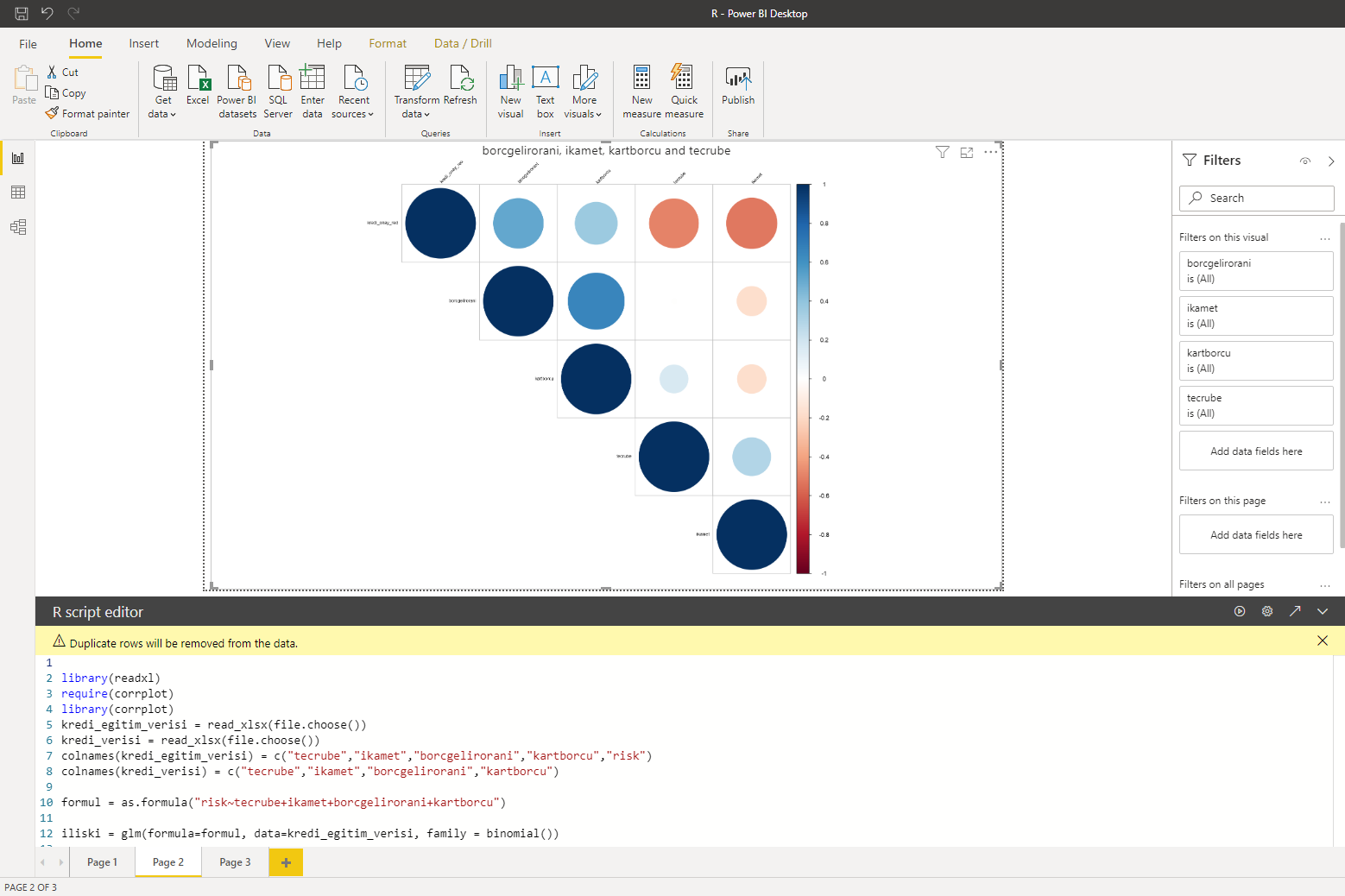Open the Modeling ribbon tab
The image size is (1345, 896).
pyautogui.click(x=212, y=43)
